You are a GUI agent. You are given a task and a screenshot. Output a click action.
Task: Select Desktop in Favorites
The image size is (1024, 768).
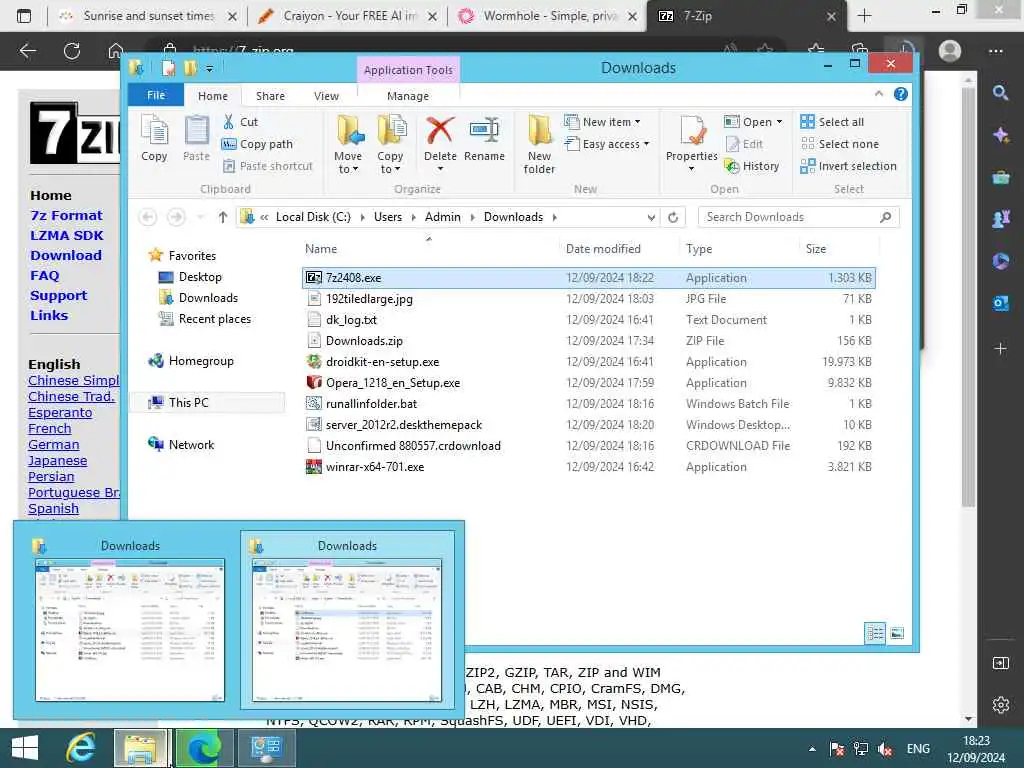coord(200,277)
